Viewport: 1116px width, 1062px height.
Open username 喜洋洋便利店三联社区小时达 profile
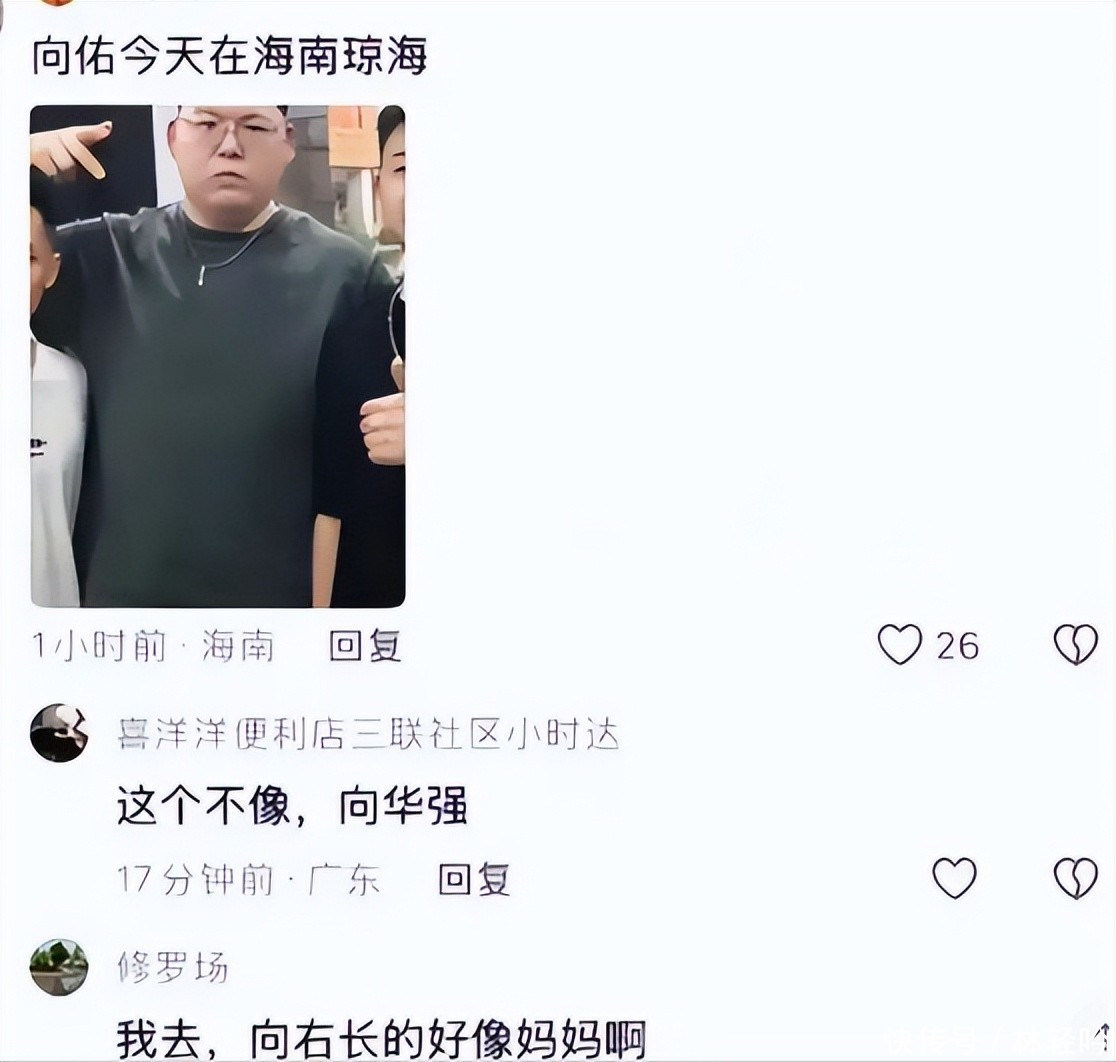(368, 734)
